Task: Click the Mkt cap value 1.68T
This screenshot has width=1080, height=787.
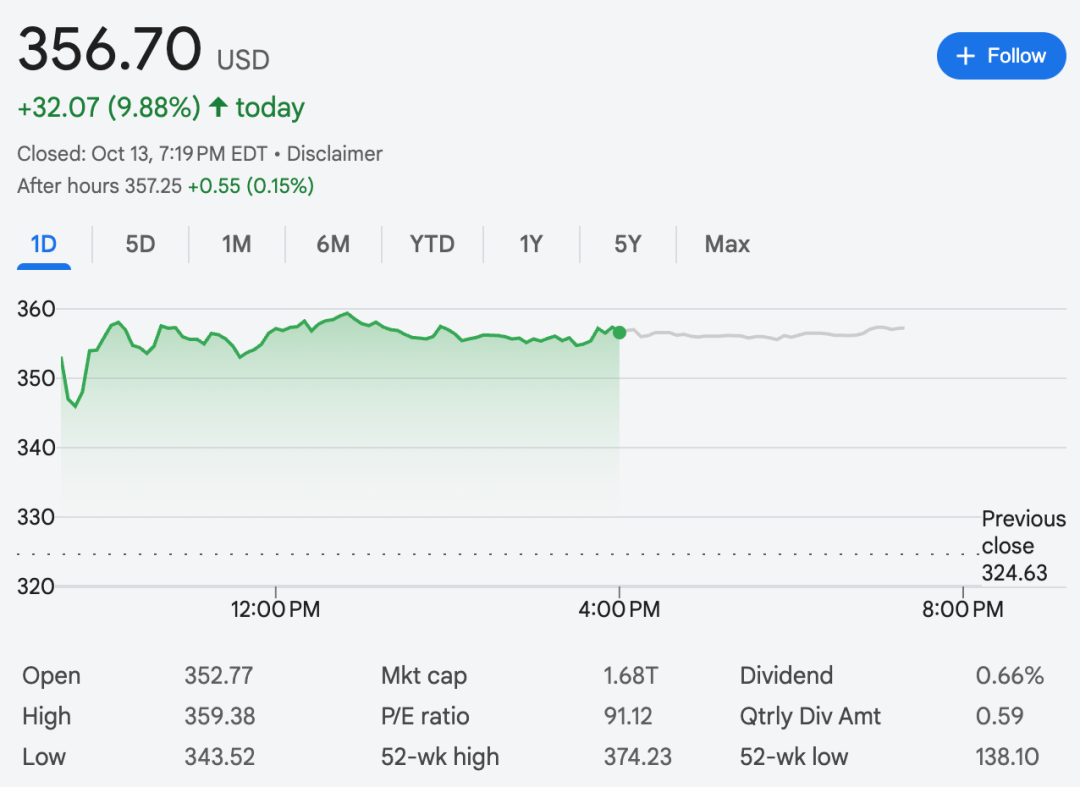Action: (630, 676)
